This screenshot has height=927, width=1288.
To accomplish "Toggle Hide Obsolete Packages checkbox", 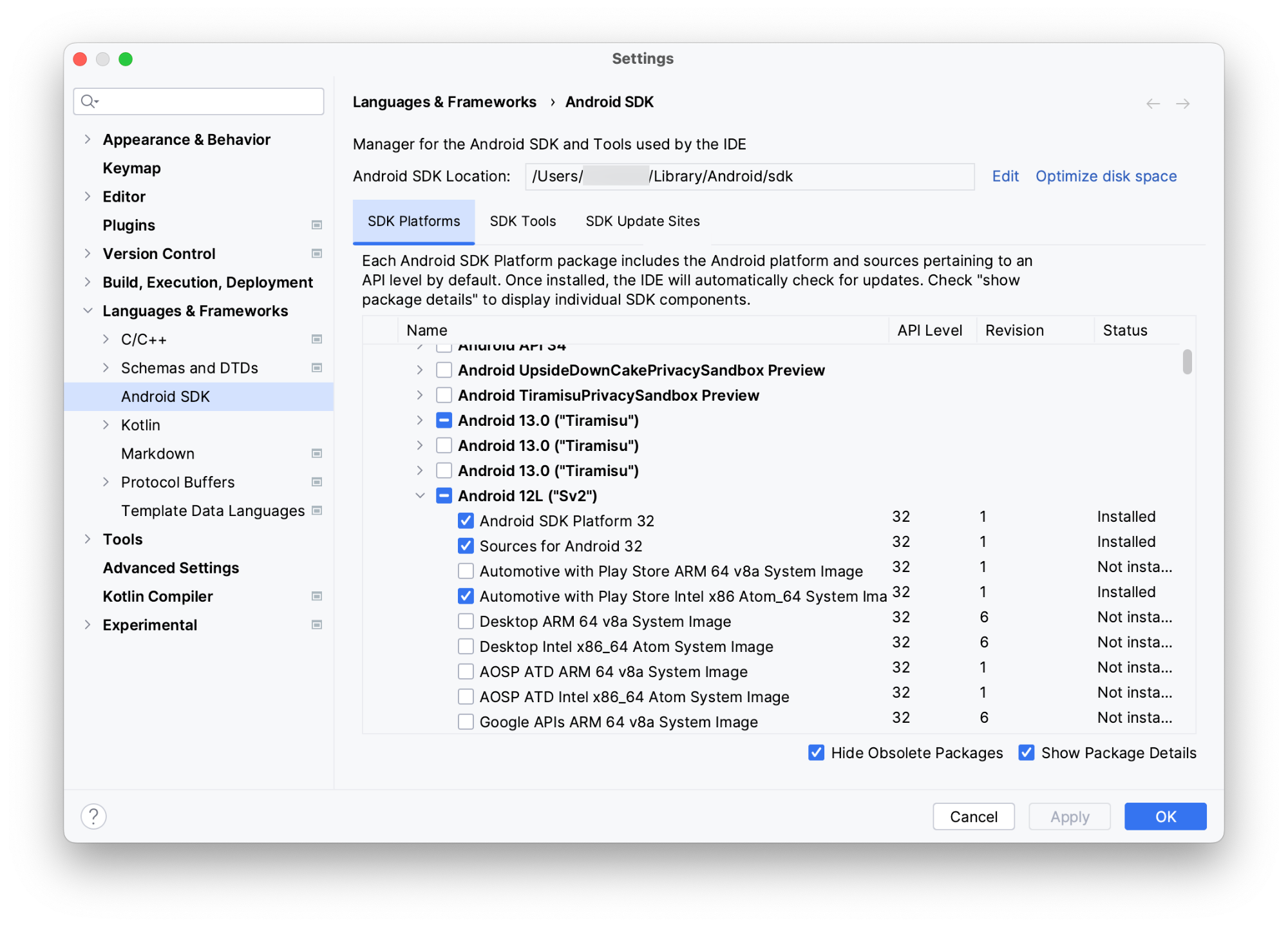I will (818, 753).
